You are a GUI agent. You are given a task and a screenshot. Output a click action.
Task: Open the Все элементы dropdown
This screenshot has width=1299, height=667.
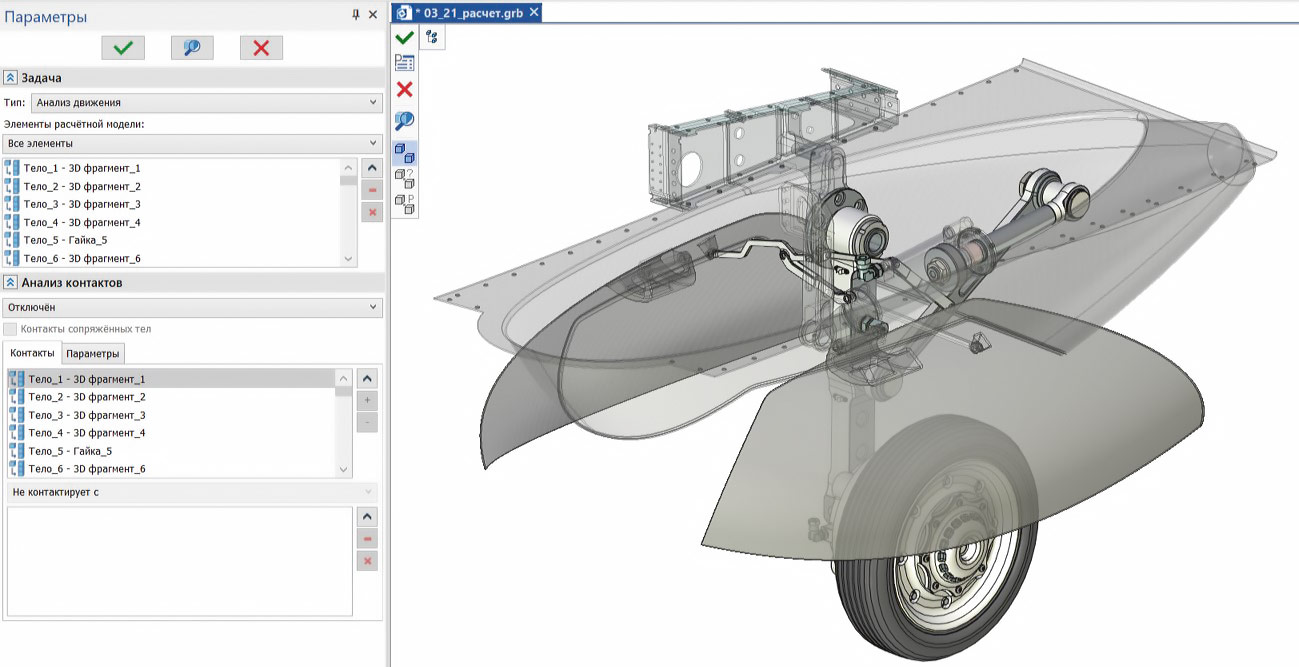tap(192, 143)
